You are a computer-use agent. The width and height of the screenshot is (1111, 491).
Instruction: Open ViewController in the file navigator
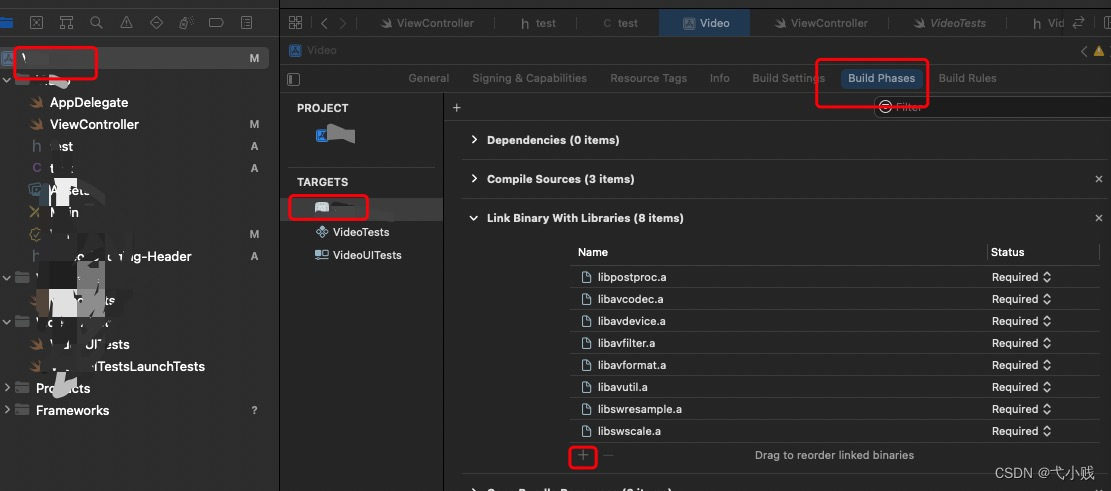pos(94,124)
